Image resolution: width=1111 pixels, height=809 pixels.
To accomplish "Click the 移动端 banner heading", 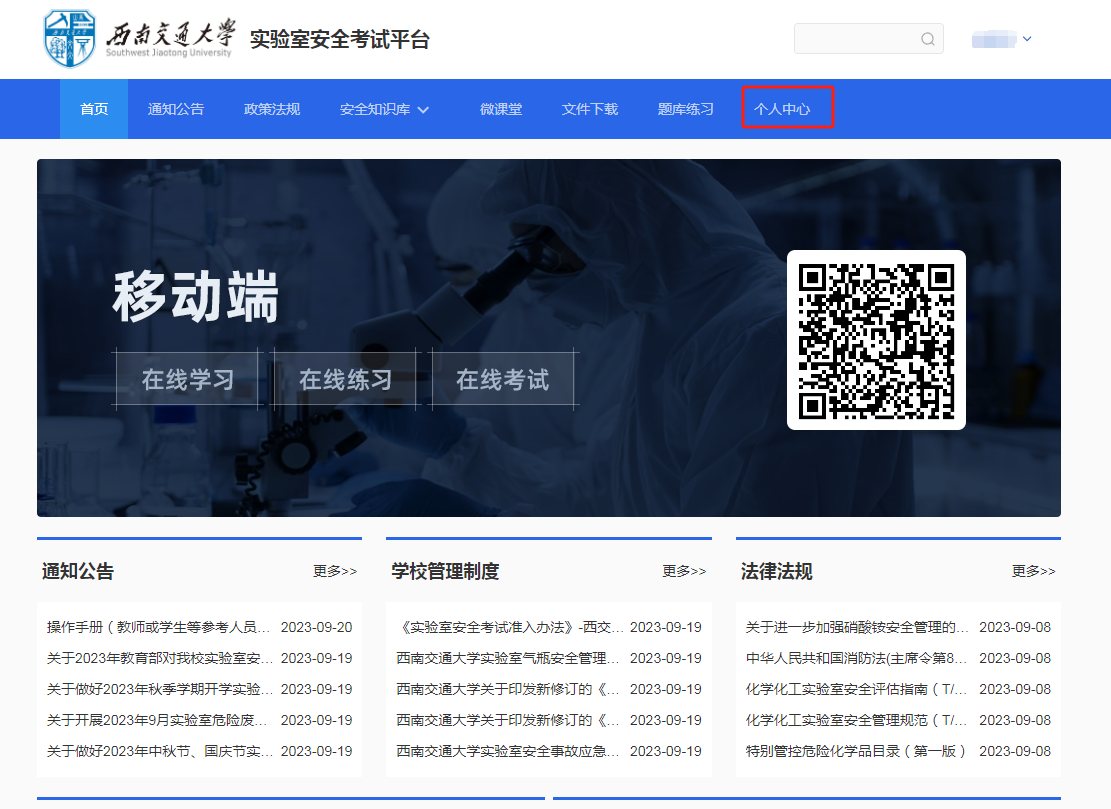I will coord(196,296).
